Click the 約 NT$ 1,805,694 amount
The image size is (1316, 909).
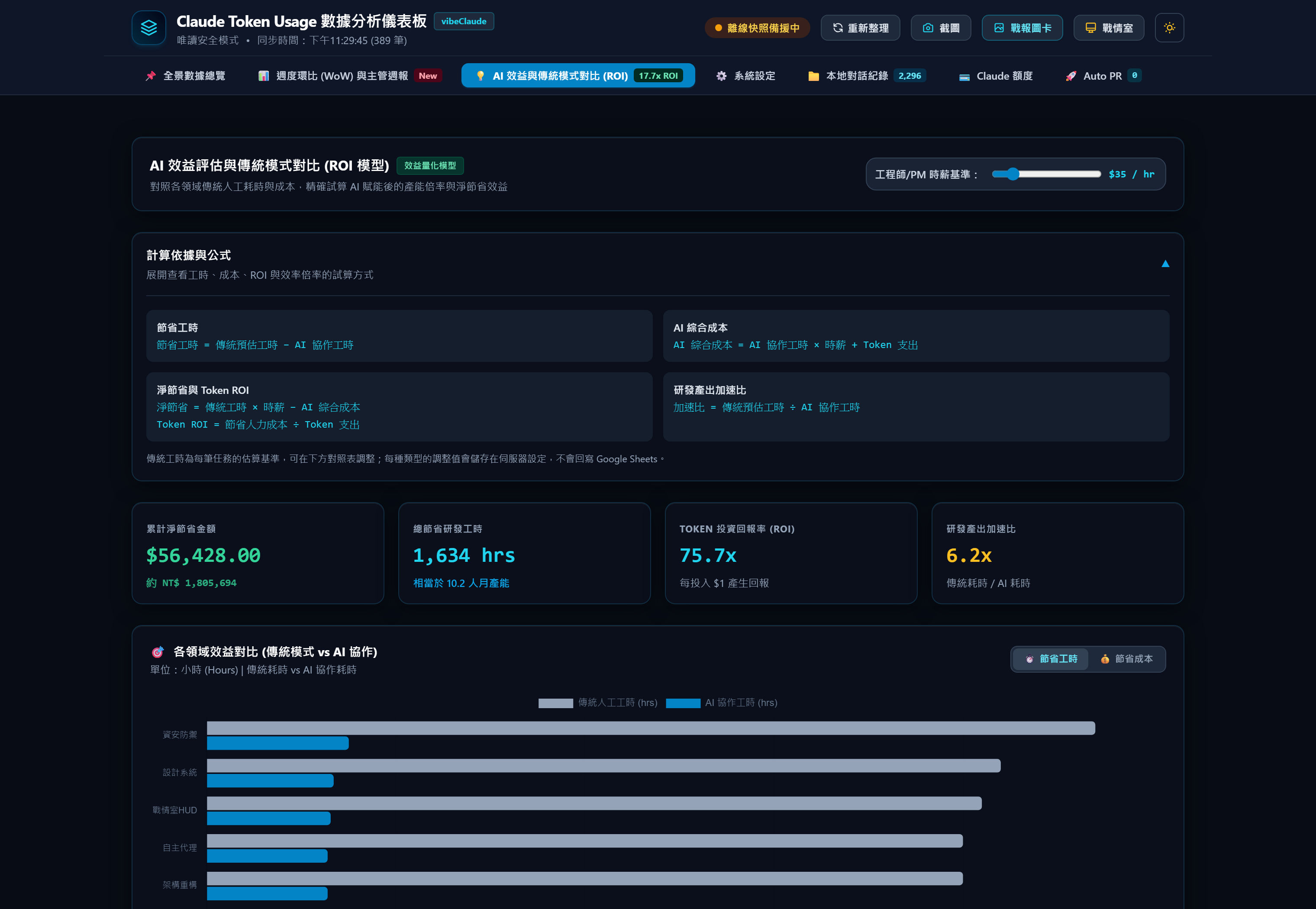click(191, 583)
